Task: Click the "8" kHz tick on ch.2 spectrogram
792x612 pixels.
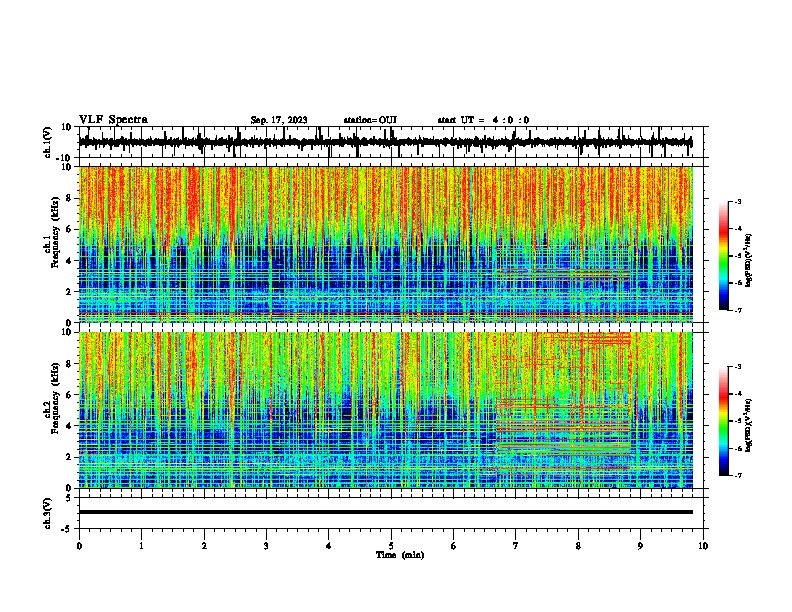Action: [69, 364]
